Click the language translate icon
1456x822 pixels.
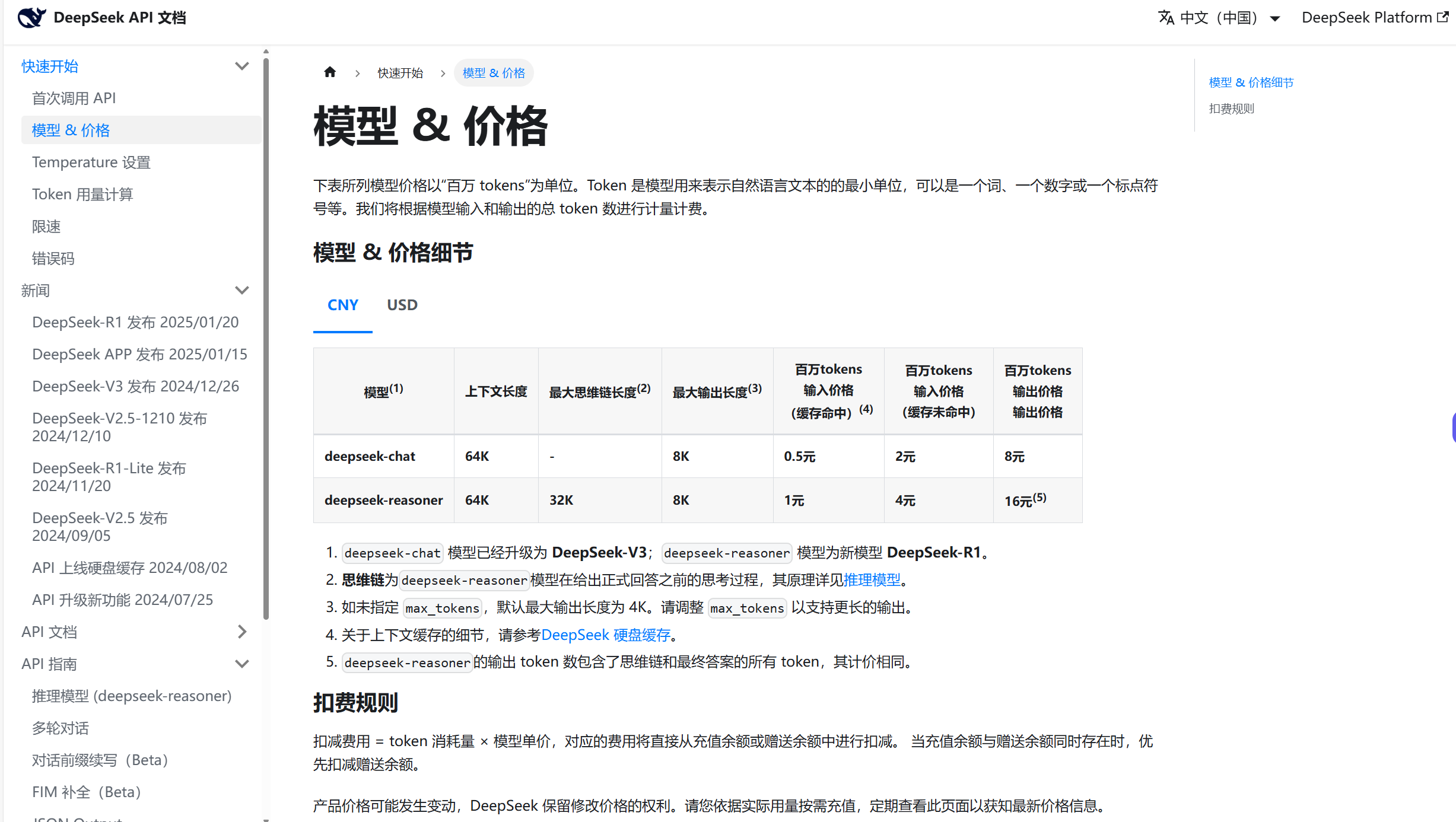tap(1166, 18)
